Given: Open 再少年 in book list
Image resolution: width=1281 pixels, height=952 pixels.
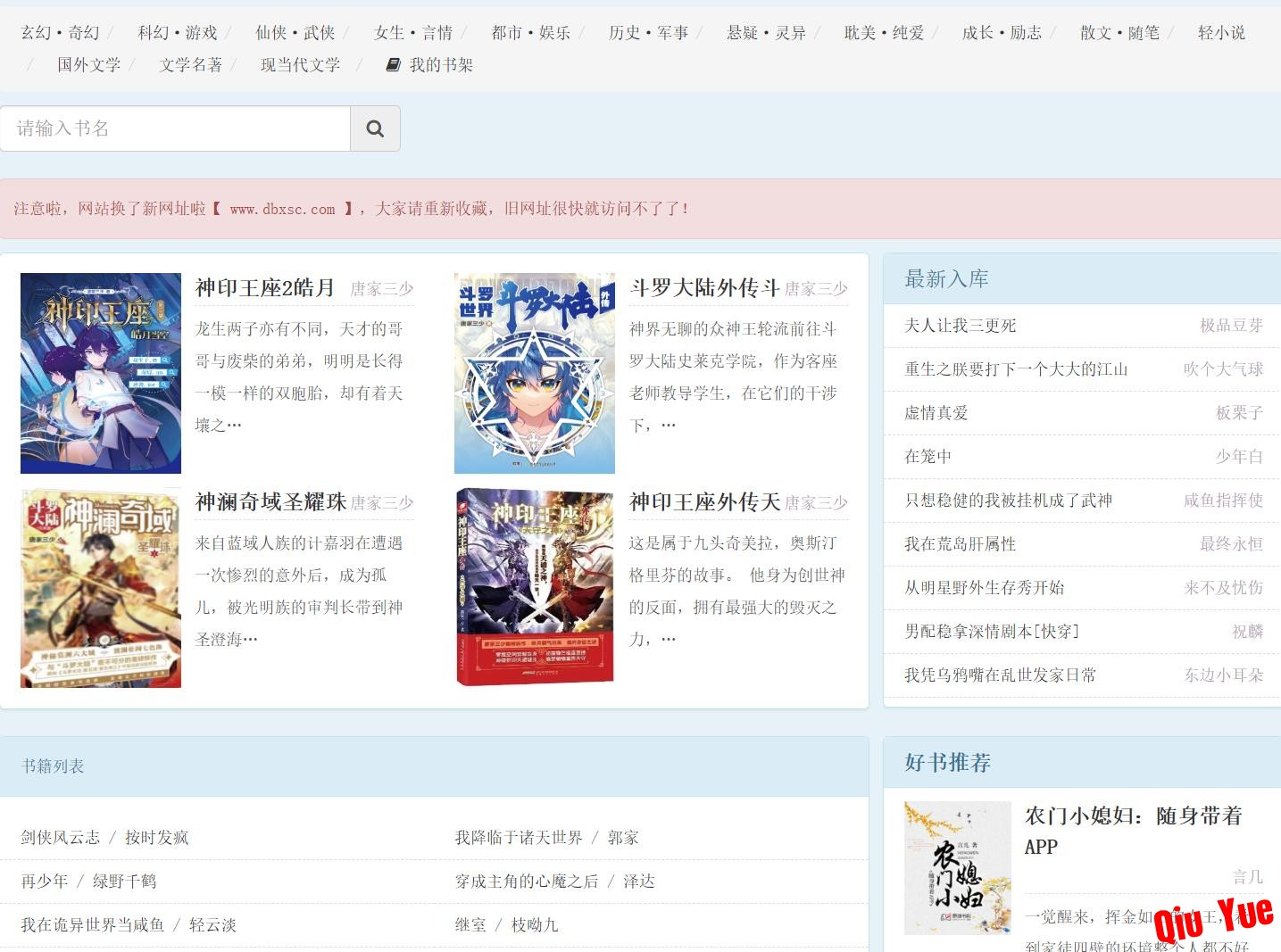Looking at the screenshot, I should [45, 882].
